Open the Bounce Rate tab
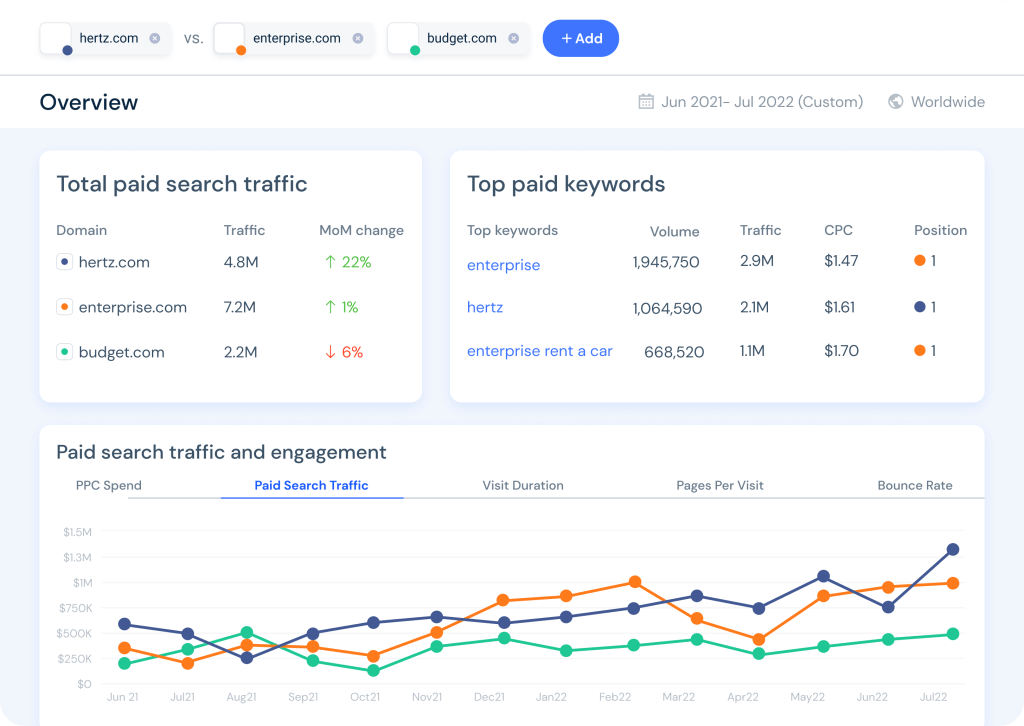1024x726 pixels. [x=915, y=485]
